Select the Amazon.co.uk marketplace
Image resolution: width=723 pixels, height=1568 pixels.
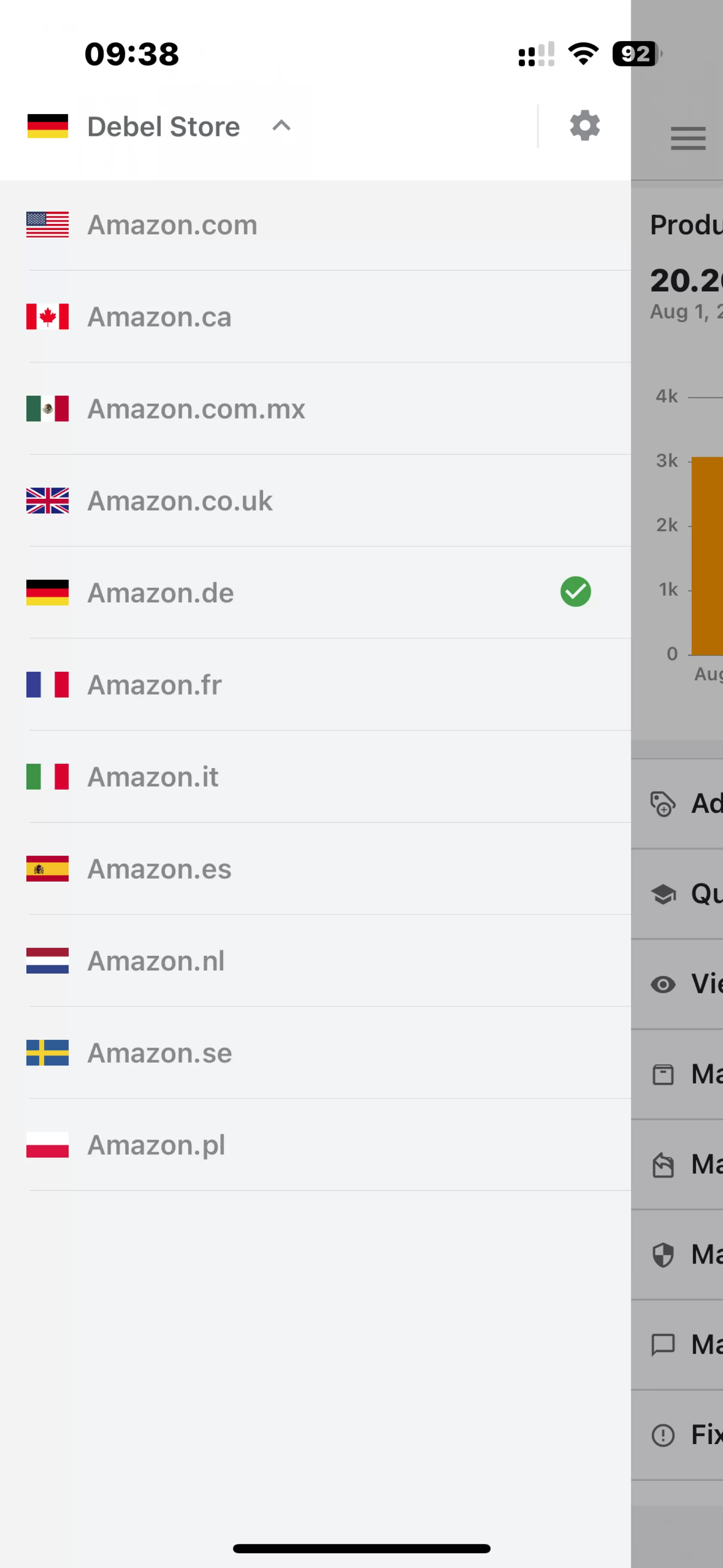315,500
